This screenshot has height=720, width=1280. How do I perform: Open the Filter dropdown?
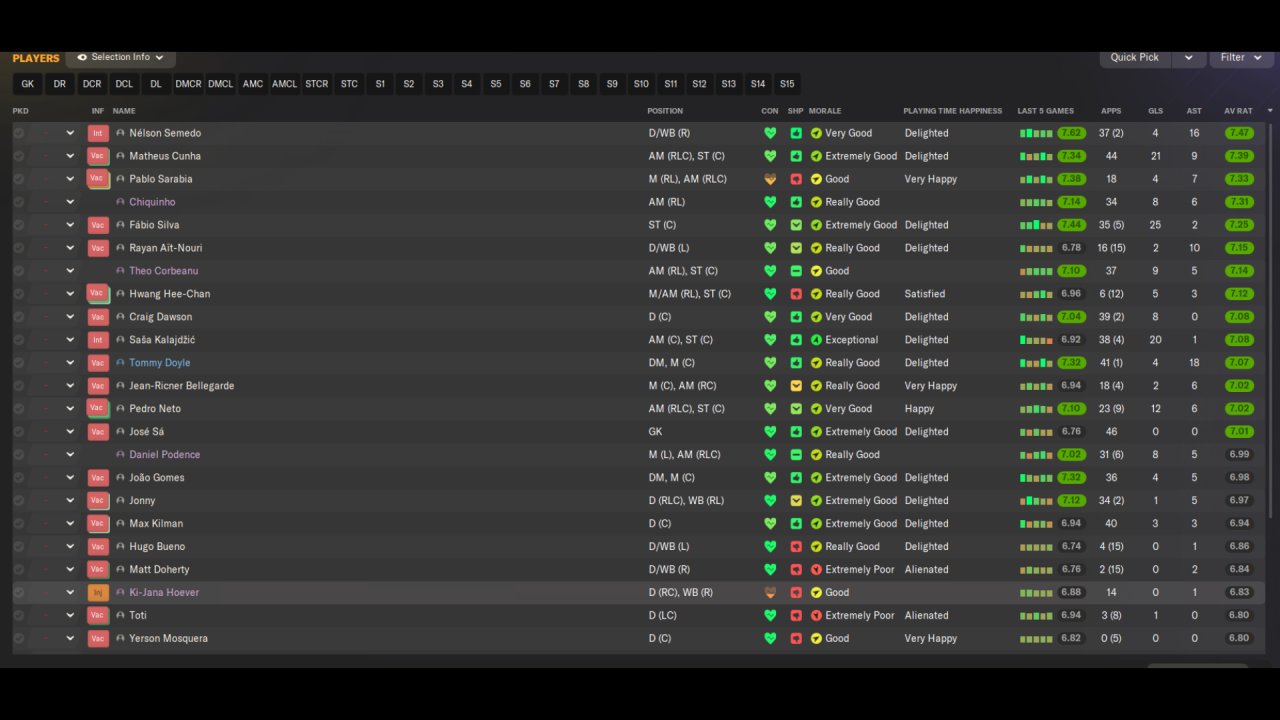[1241, 57]
